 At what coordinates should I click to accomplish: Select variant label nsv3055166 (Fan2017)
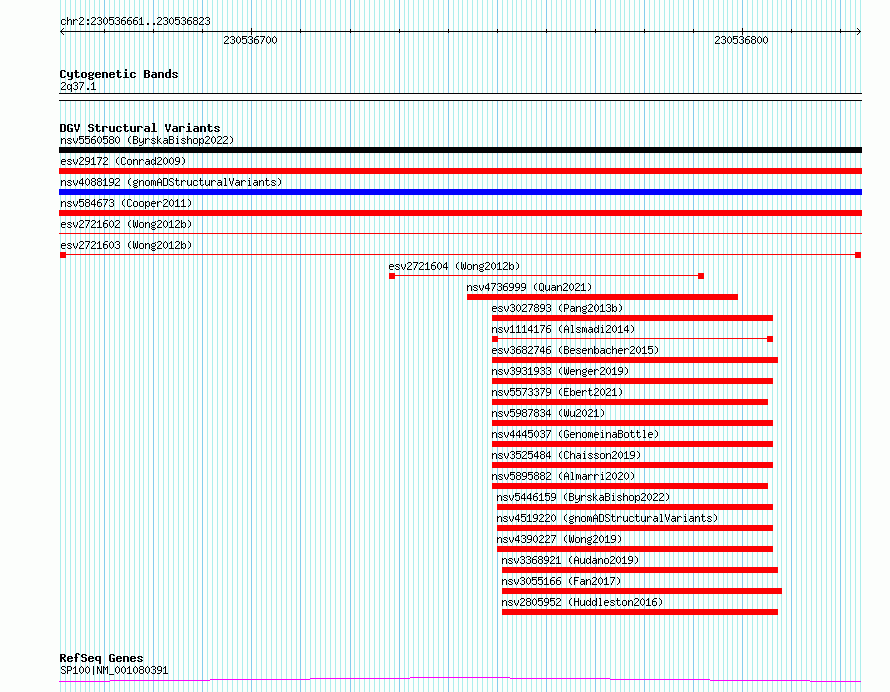561,581
